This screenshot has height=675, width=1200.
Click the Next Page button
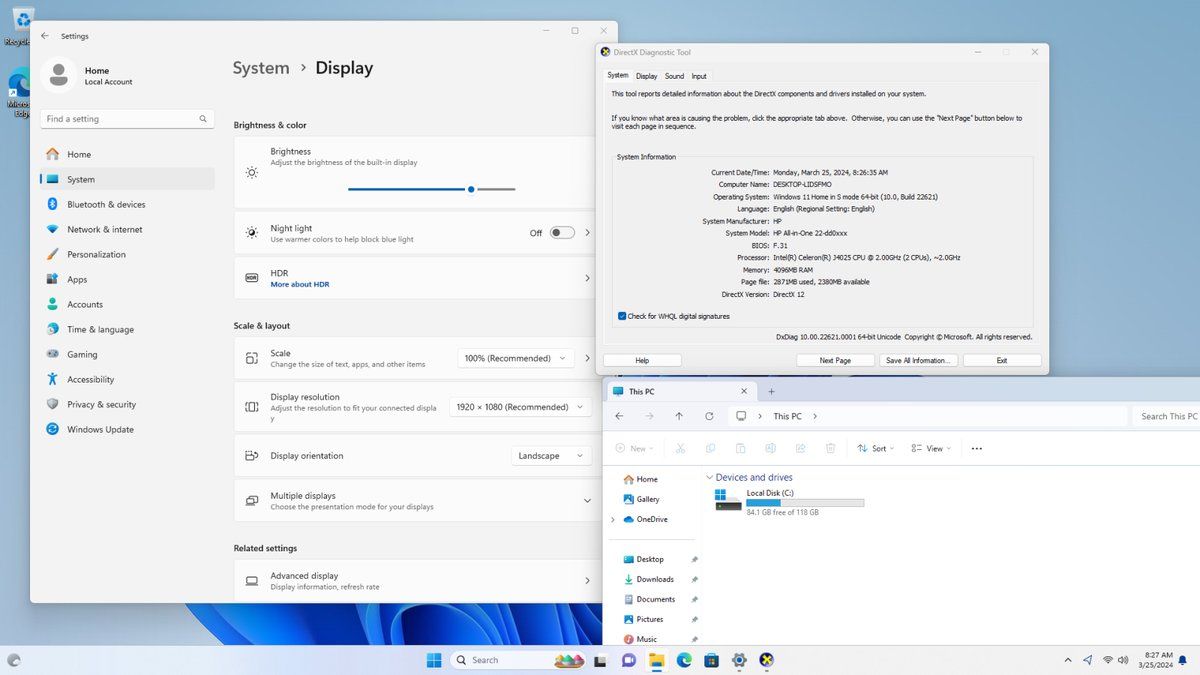[835, 360]
